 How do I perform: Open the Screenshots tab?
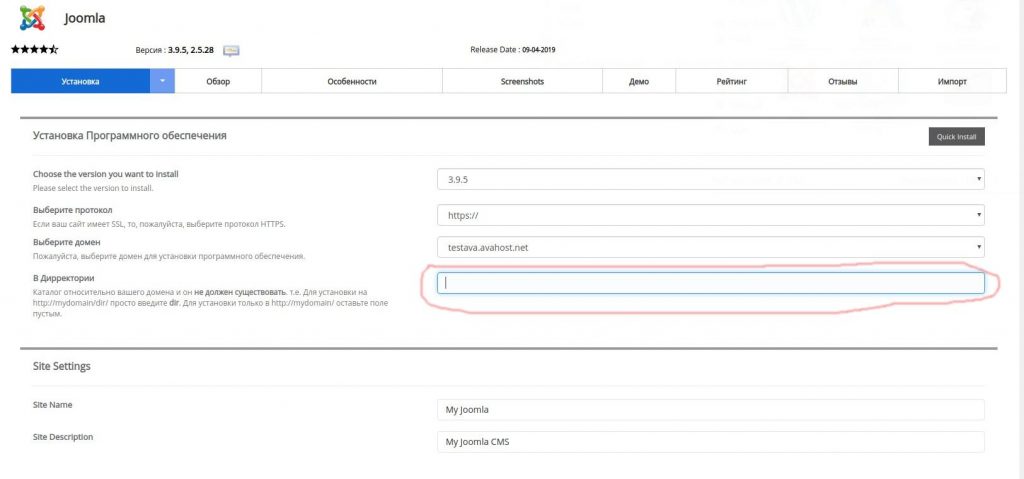pyautogui.click(x=522, y=82)
